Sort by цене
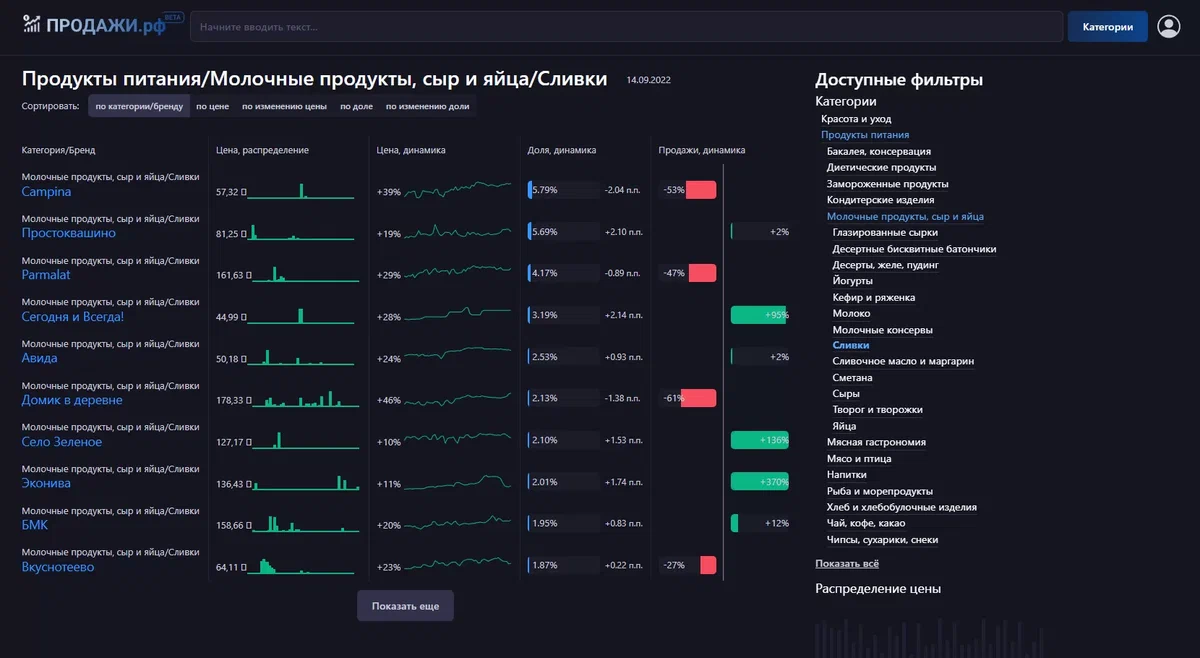 [x=212, y=105]
